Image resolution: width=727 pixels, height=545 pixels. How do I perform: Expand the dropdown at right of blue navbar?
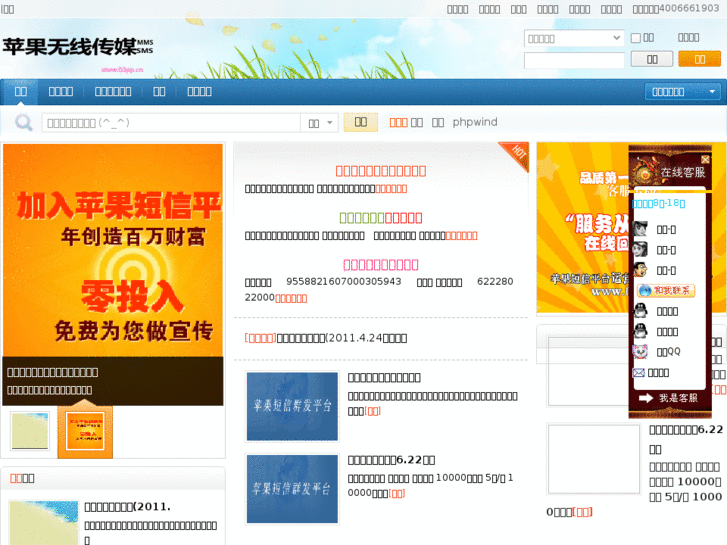(x=682, y=91)
